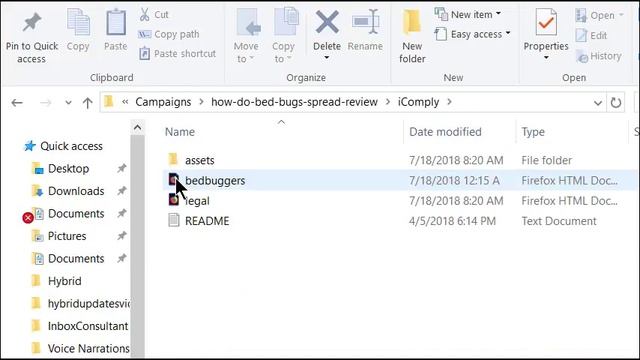Image resolution: width=640 pixels, height=360 pixels.
Task: Open the Easy access dropdown
Action: (x=472, y=34)
